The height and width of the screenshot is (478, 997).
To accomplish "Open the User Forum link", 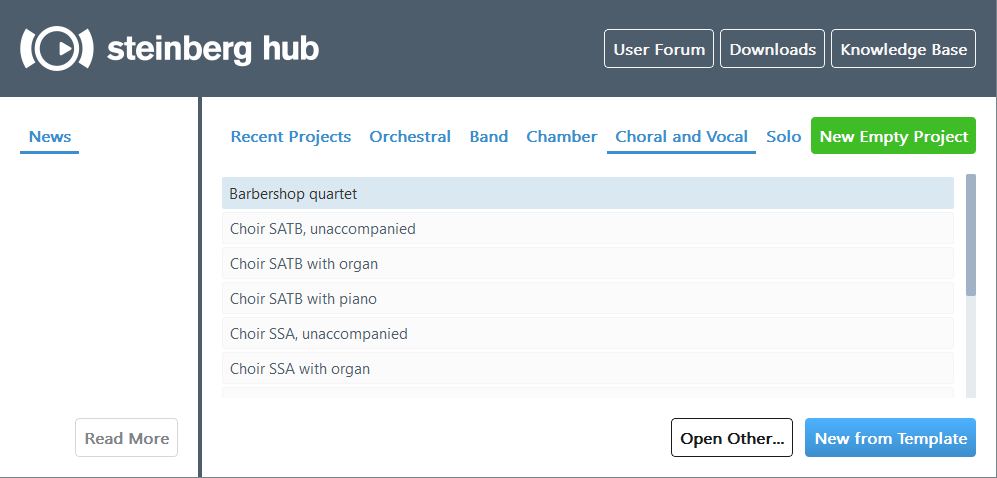I will pos(659,49).
